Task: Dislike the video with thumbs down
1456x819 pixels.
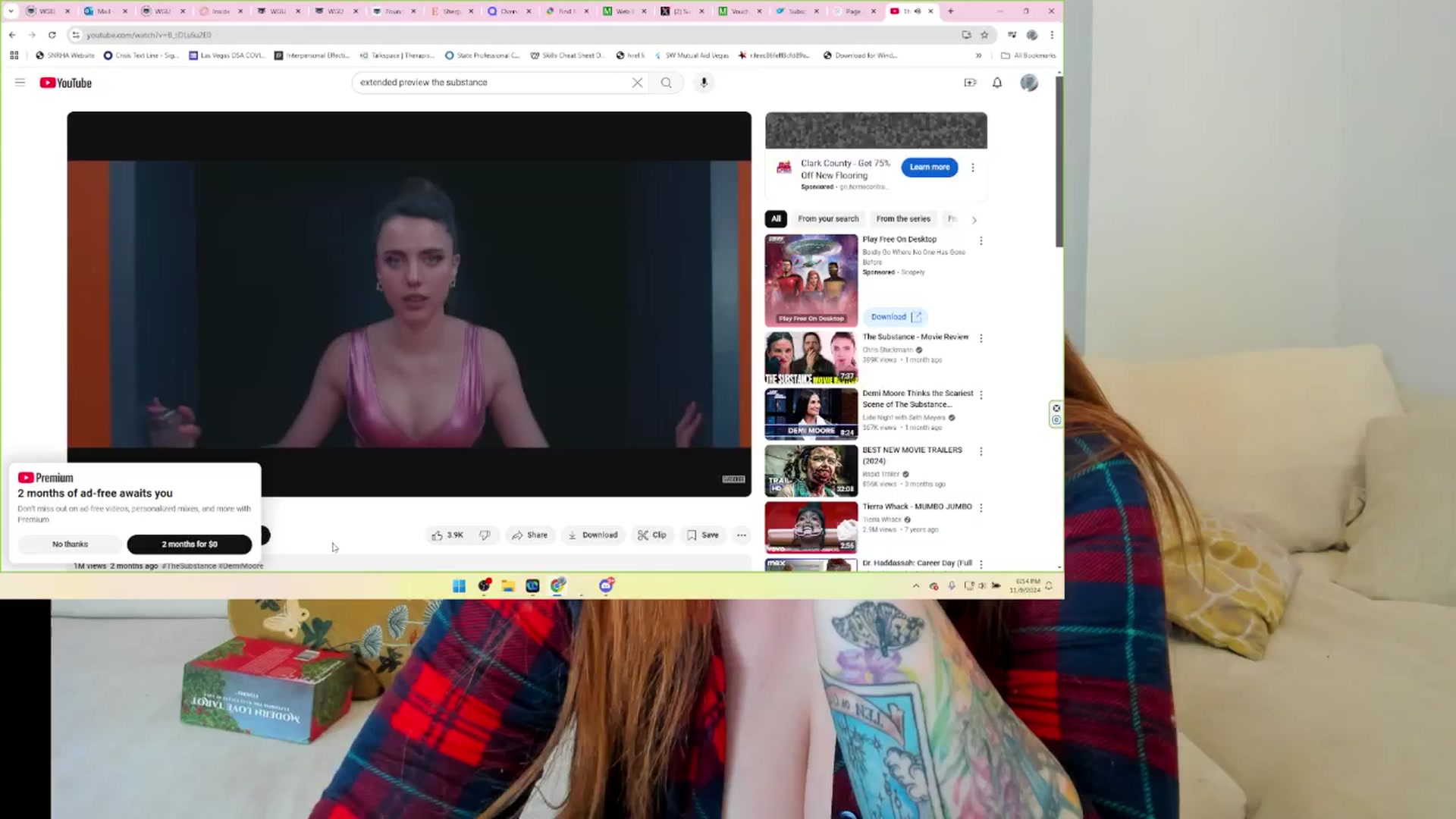Action: pyautogui.click(x=484, y=535)
